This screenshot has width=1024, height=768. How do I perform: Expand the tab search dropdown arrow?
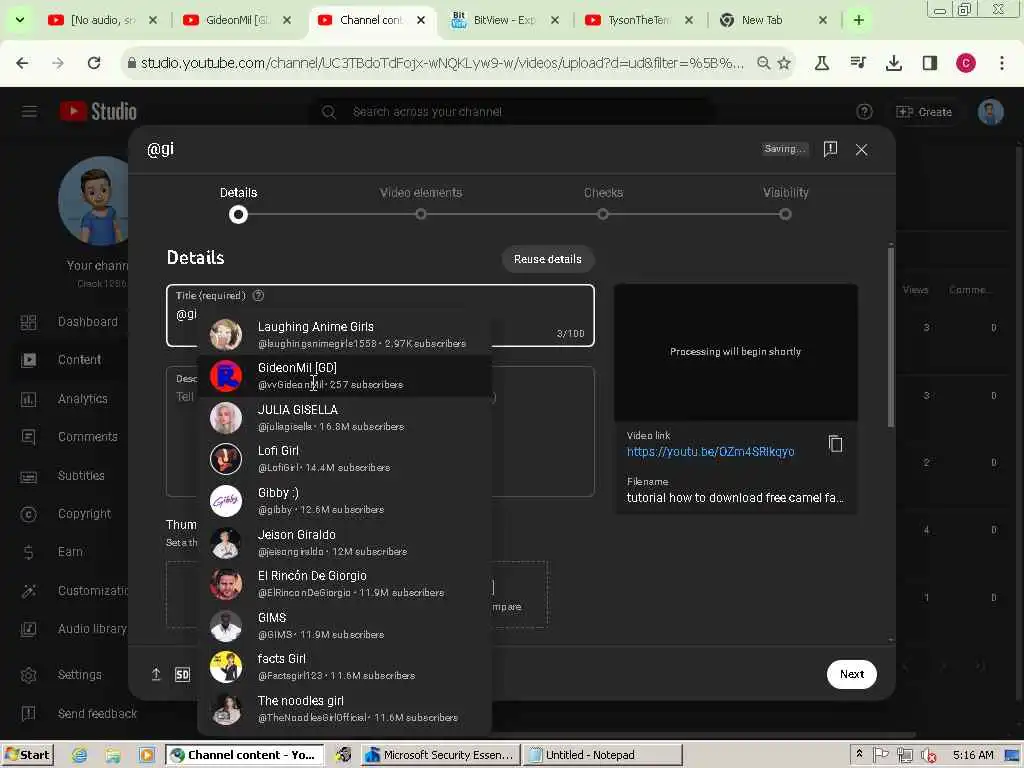point(20,20)
